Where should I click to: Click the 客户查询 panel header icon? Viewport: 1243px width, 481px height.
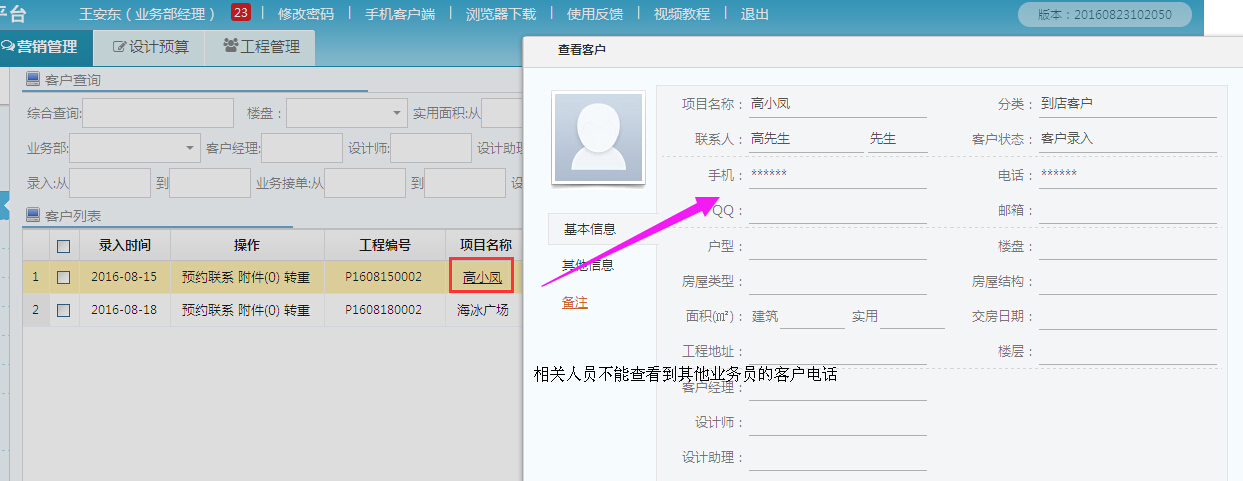33,80
